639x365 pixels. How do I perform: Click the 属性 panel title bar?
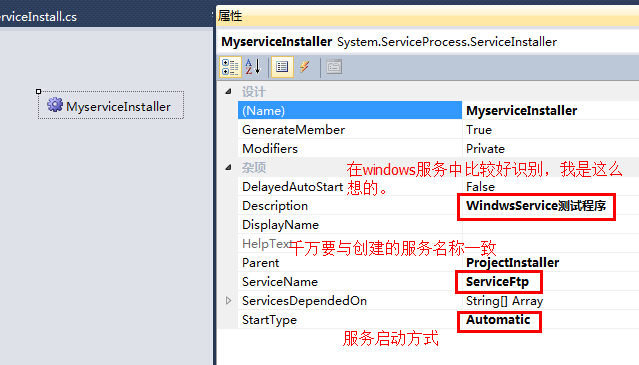[427, 16]
